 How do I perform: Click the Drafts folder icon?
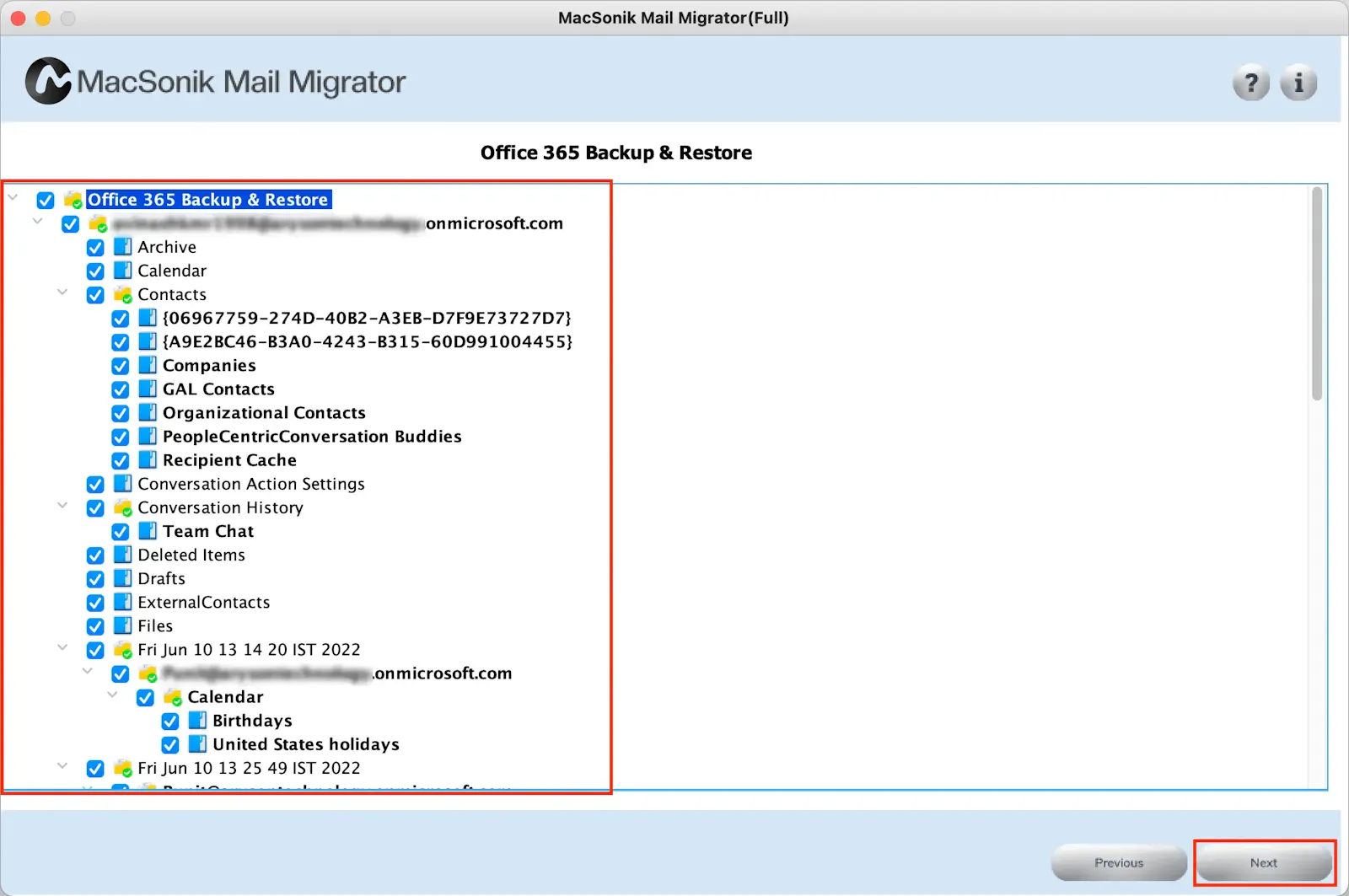123,578
